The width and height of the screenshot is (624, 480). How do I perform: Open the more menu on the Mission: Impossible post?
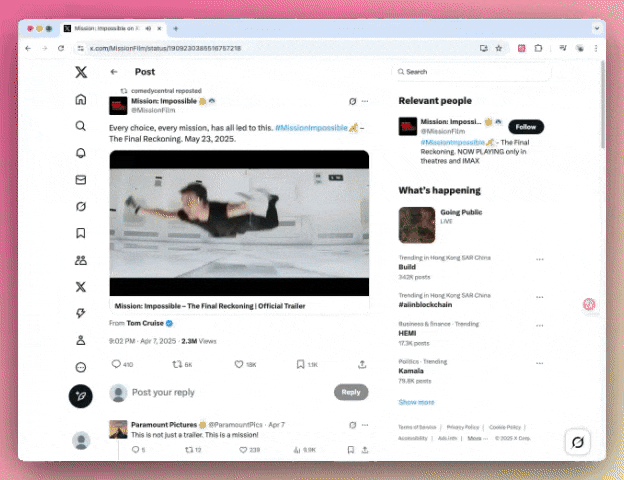coord(365,101)
